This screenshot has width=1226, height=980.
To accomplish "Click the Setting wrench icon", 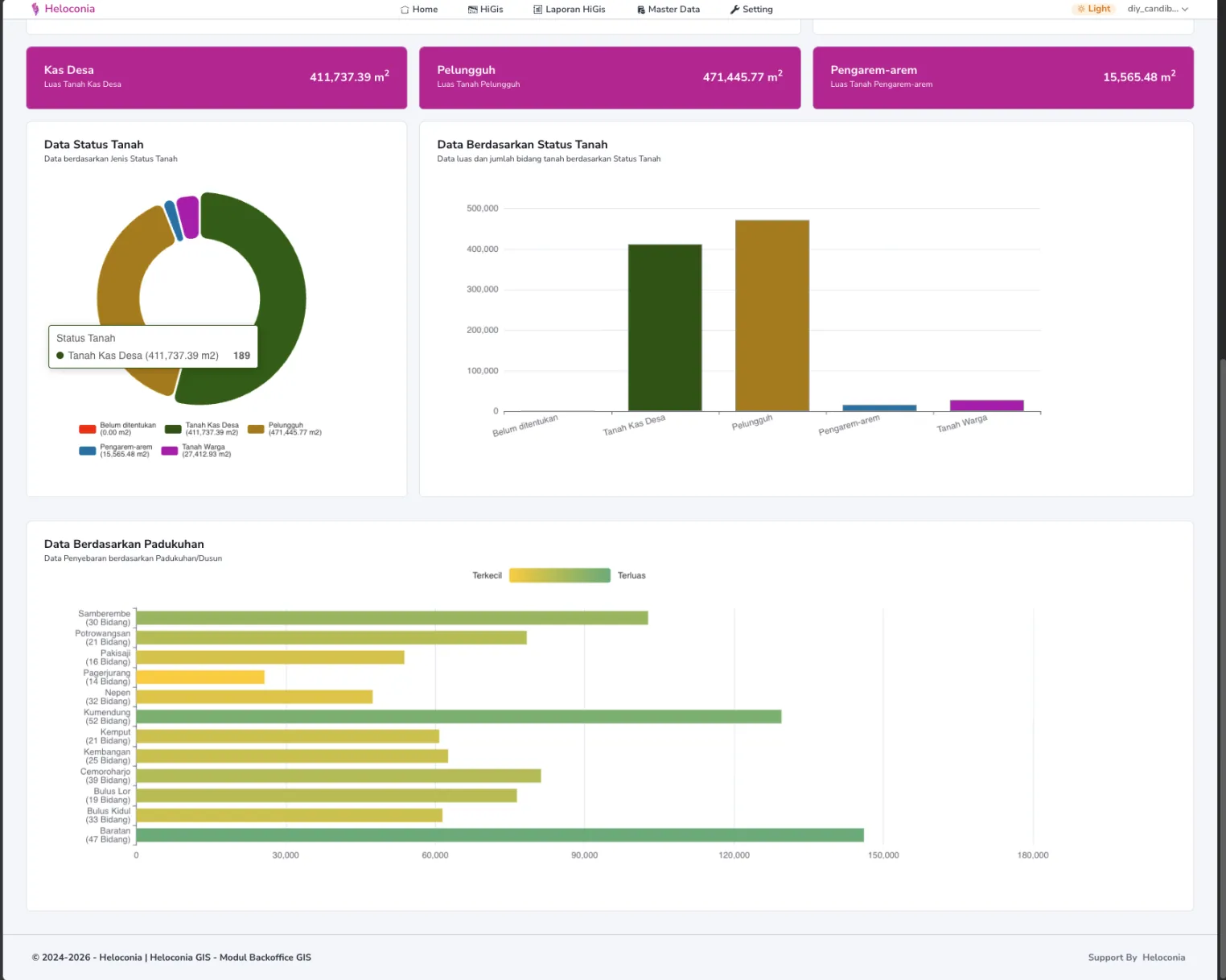I will point(734,10).
